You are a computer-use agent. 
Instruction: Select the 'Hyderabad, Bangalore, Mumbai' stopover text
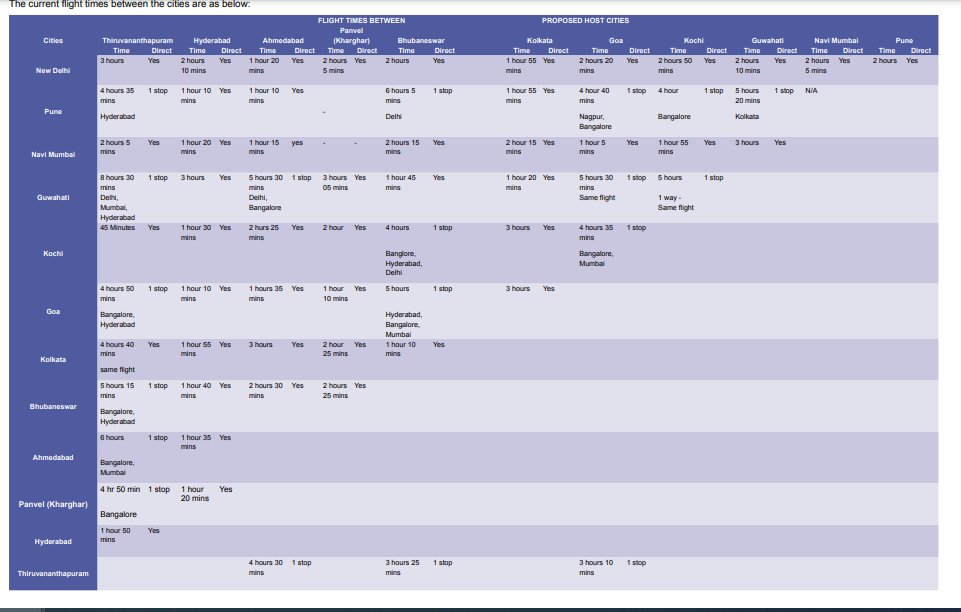point(404,324)
